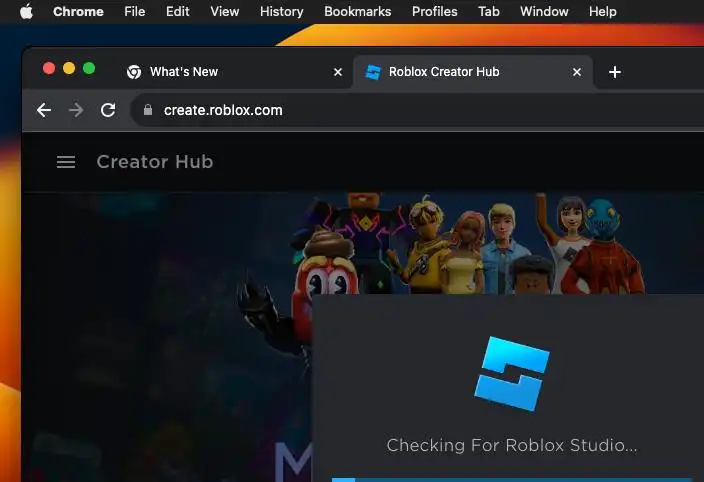Image resolution: width=704 pixels, height=482 pixels.
Task: Maximize the Chrome window with green button
Action: click(x=89, y=68)
